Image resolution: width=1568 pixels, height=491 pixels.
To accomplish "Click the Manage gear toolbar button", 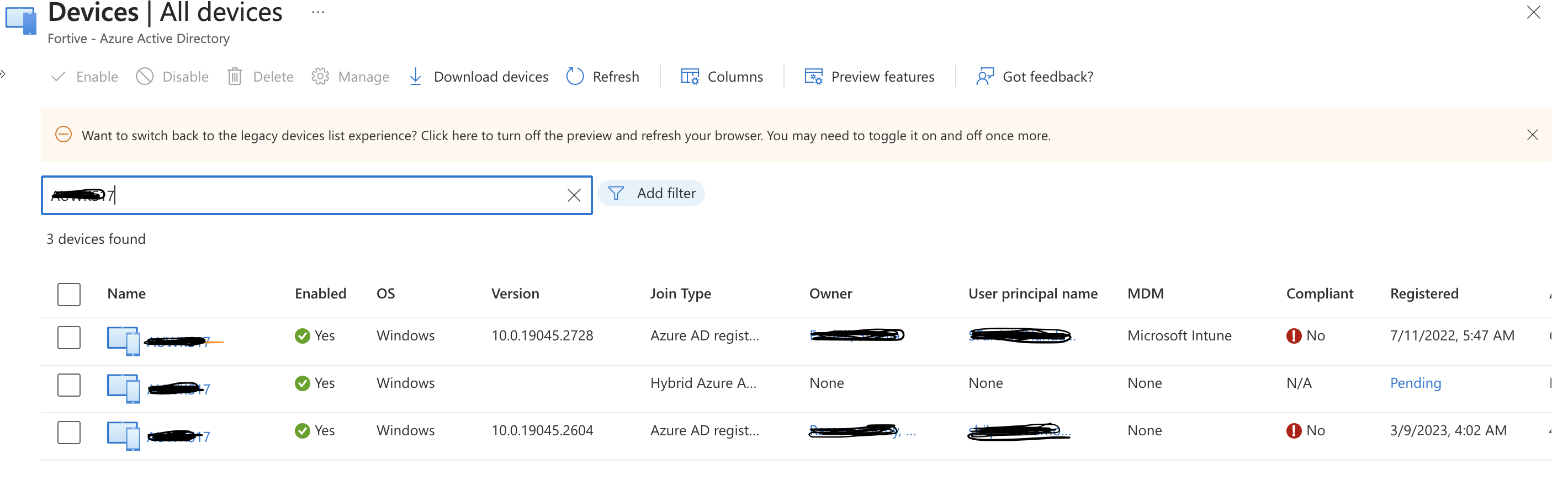I will coord(351,77).
